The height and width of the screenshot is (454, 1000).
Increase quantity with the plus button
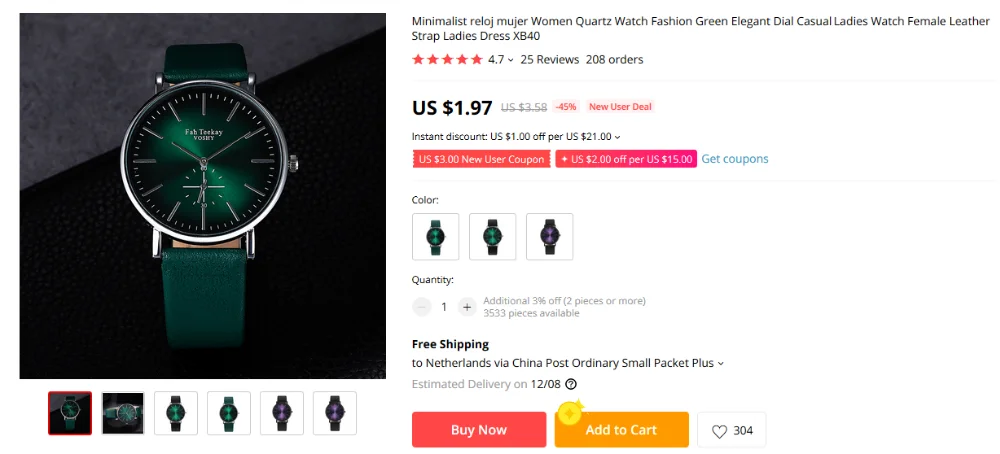pos(467,307)
